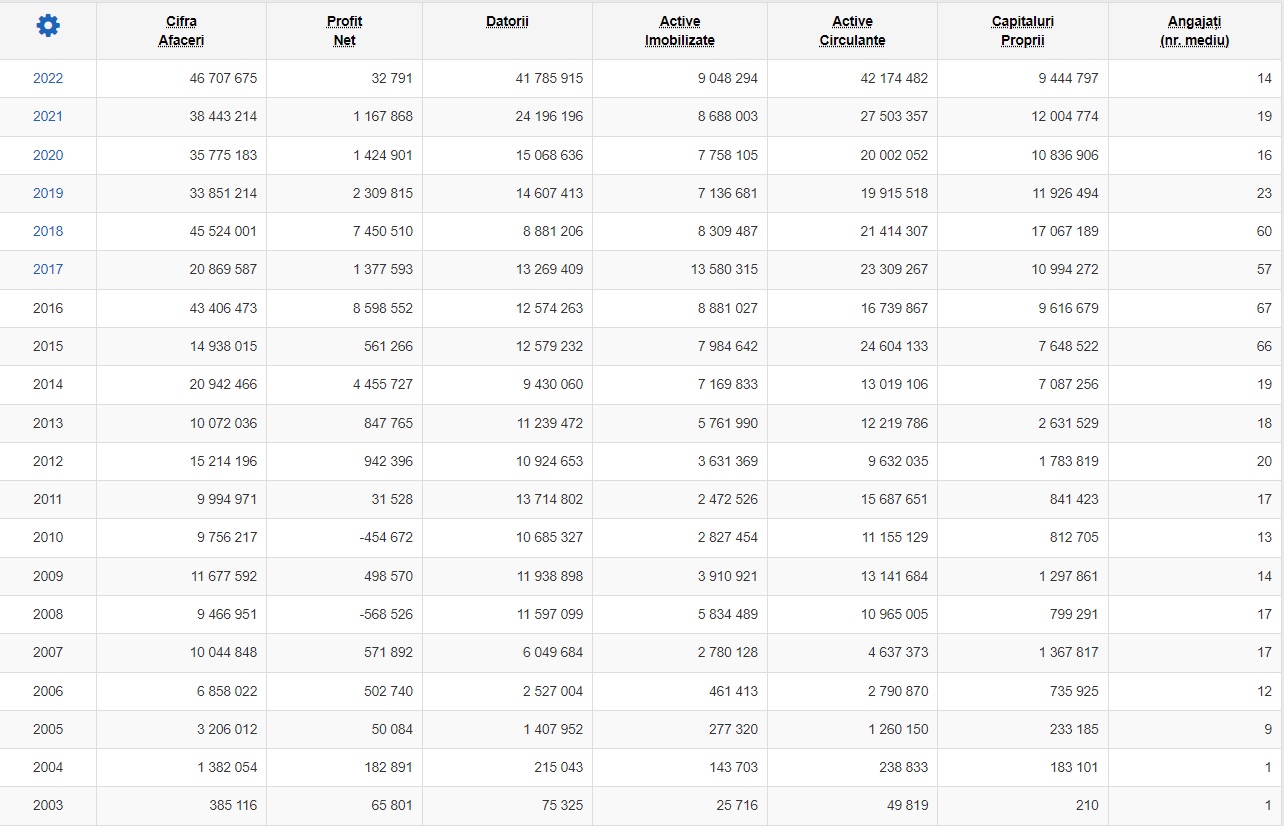Select the 2005 year cell

[48, 729]
